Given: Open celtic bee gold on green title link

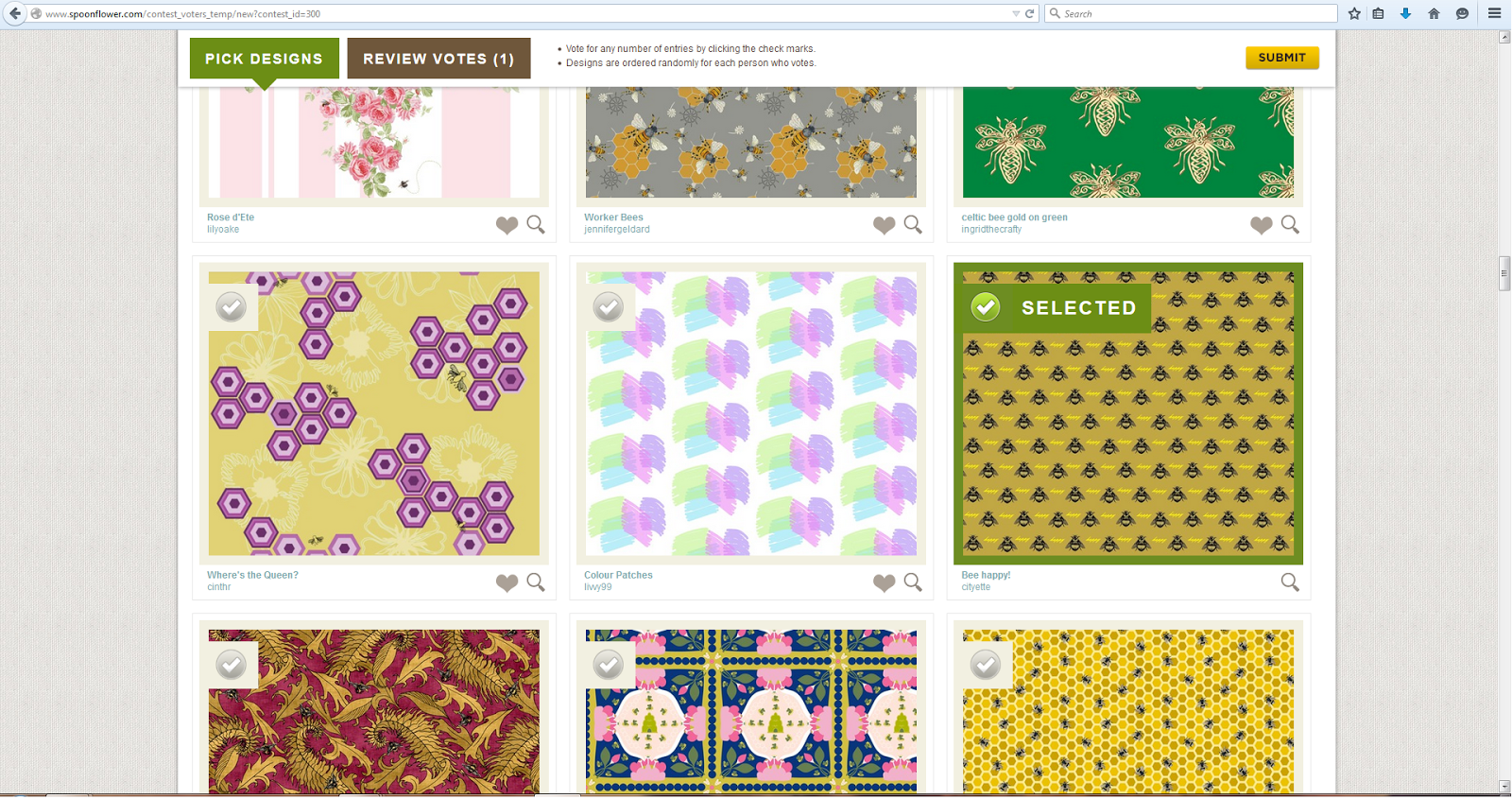Looking at the screenshot, I should 1014,217.
